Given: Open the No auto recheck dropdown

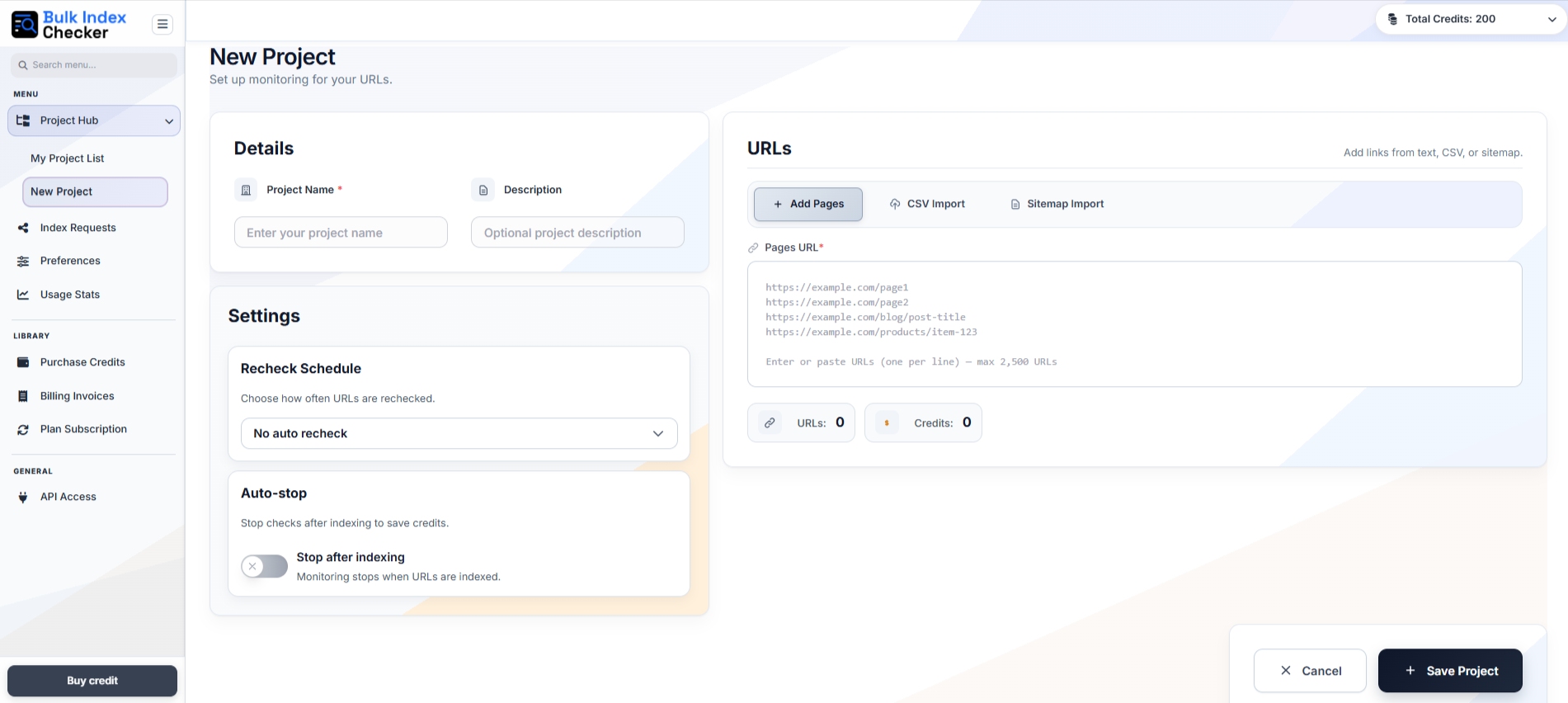Looking at the screenshot, I should (x=459, y=433).
